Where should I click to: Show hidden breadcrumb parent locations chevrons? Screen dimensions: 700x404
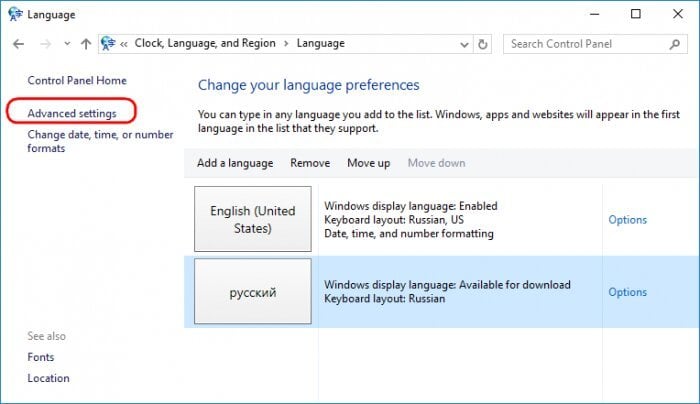(x=124, y=44)
